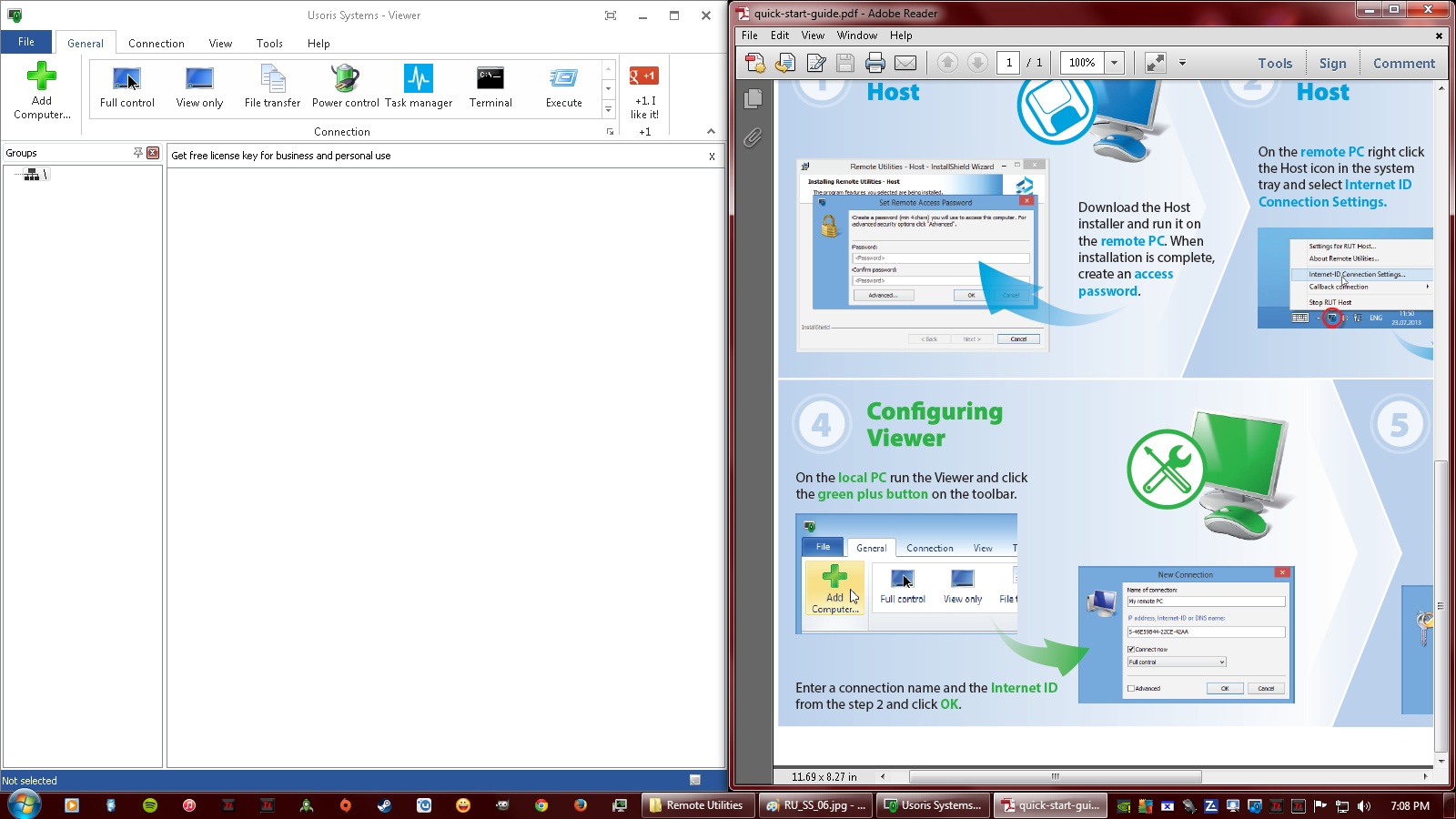1456x819 pixels.
Task: Switch to the General ribbon tab
Action: coord(86,44)
